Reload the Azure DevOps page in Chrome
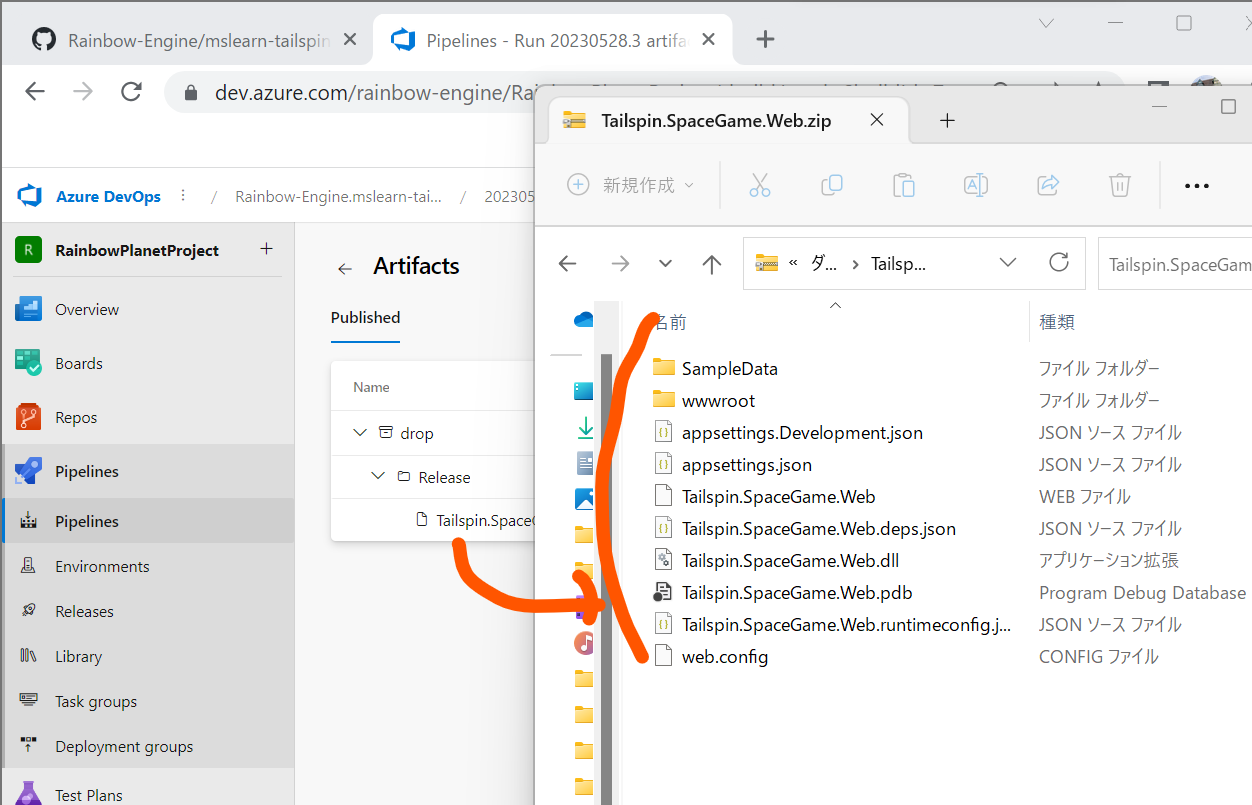The height and width of the screenshot is (805, 1252). coord(131,92)
